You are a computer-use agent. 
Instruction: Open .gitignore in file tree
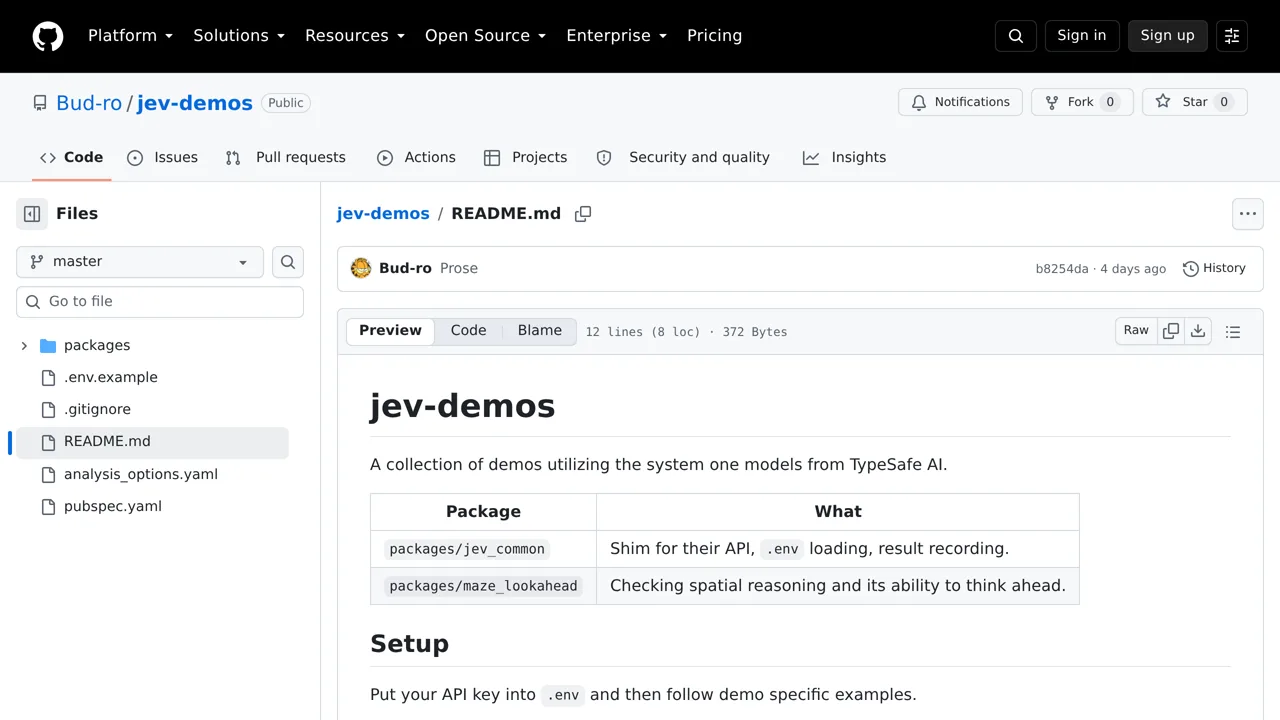(x=97, y=410)
